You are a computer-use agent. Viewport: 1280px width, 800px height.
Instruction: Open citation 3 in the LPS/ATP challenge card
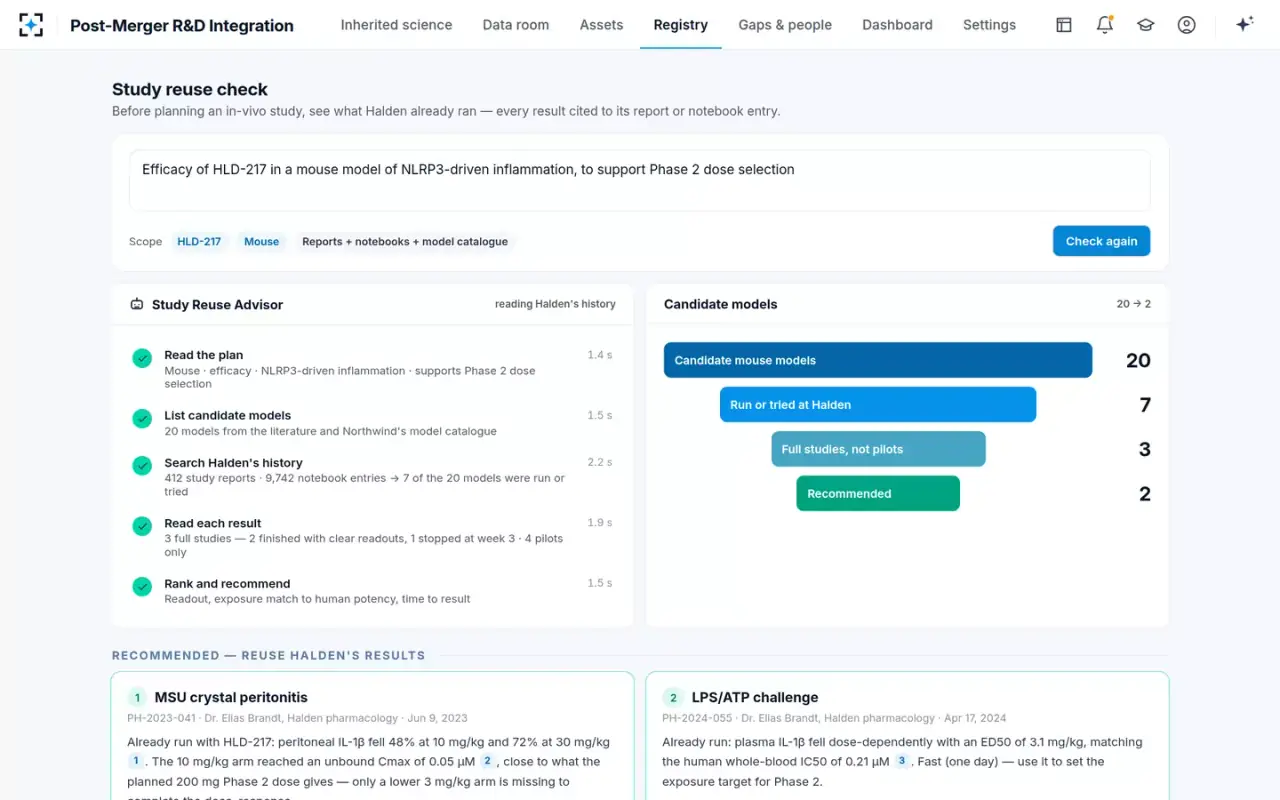coord(901,761)
